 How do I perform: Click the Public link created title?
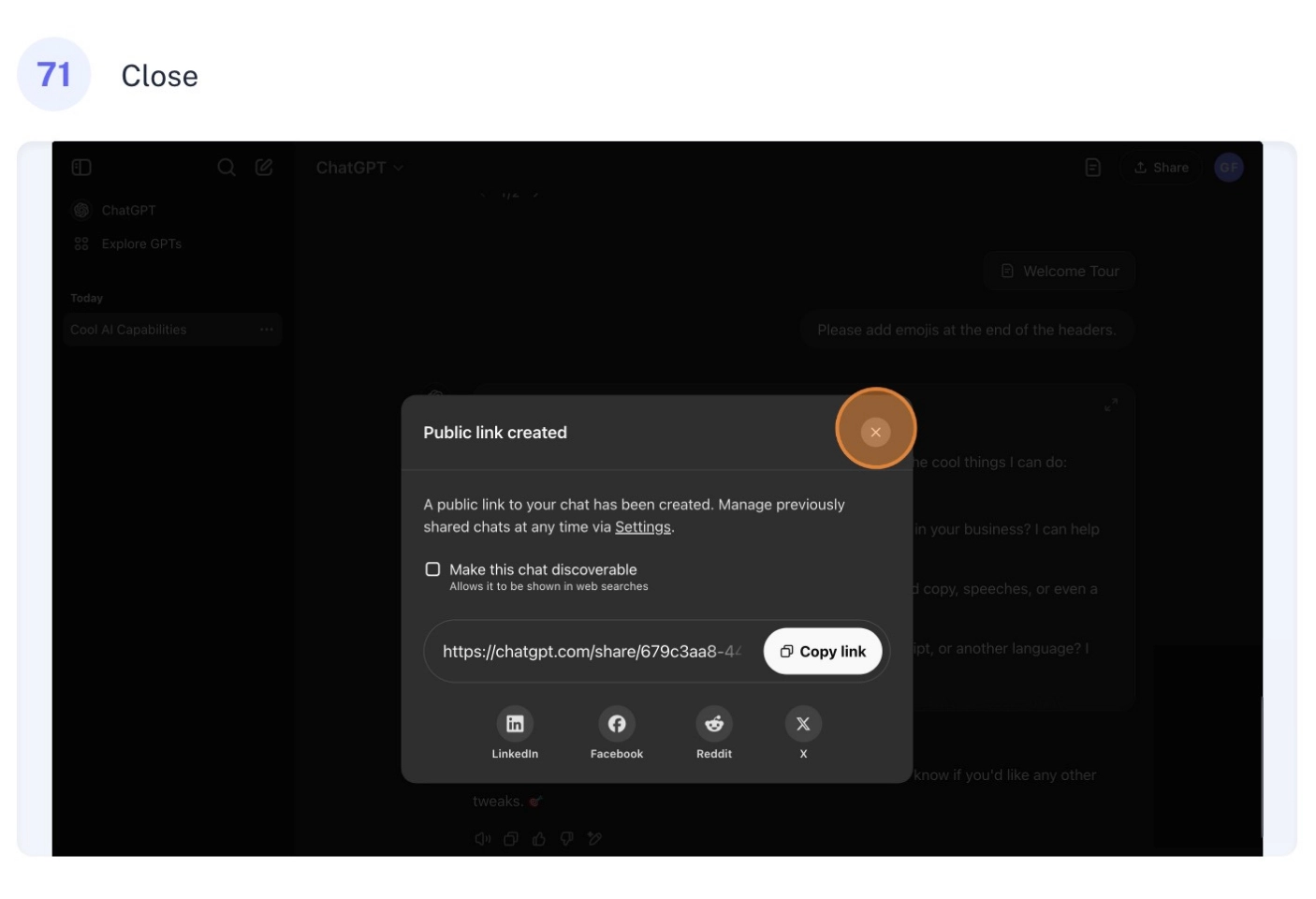point(495,433)
